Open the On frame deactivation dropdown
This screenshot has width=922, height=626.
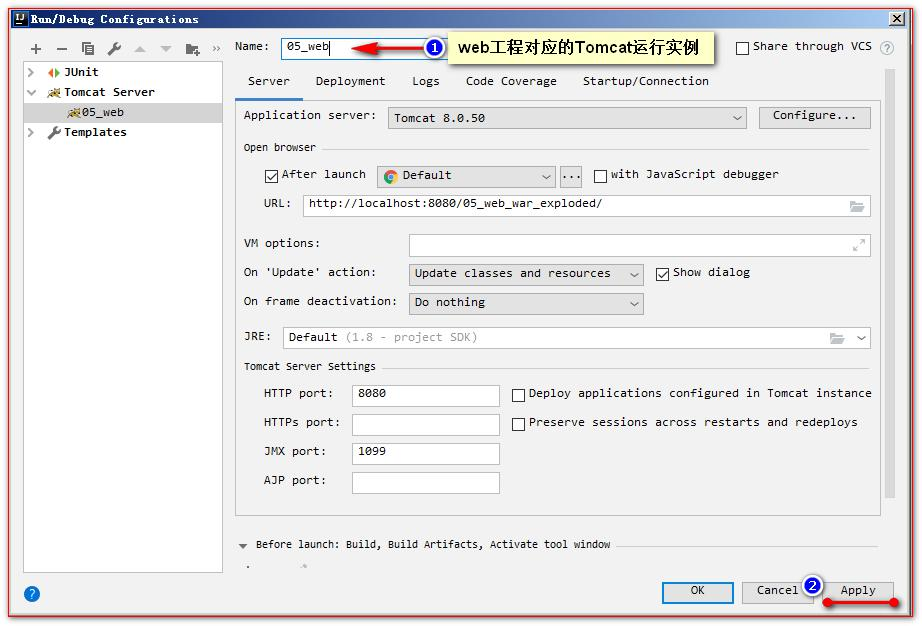526,303
